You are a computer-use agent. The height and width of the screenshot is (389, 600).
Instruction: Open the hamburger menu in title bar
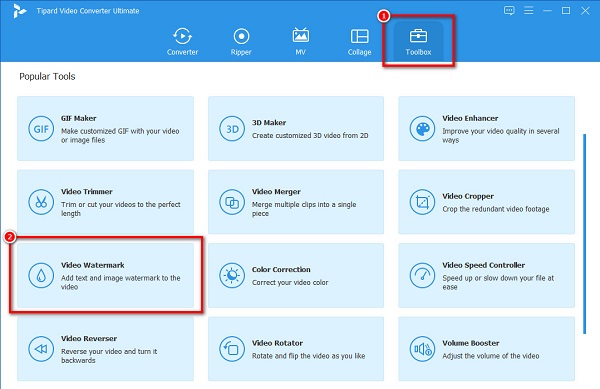click(x=528, y=11)
